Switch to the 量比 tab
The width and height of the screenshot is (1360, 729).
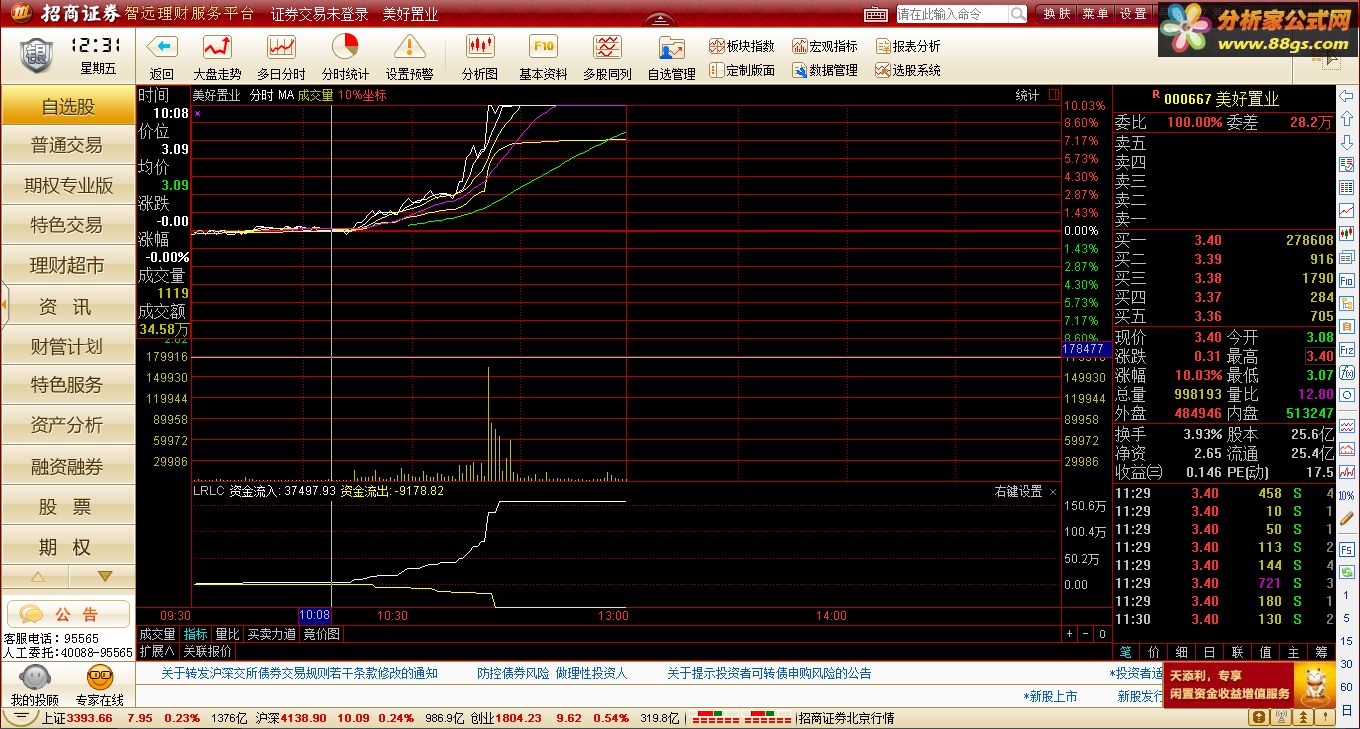(228, 634)
